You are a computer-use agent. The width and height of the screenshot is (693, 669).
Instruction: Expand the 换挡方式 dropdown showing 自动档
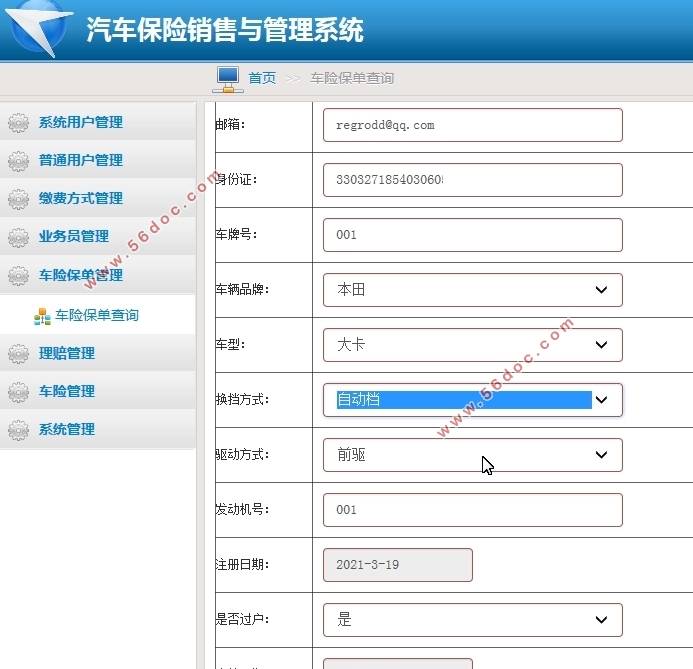click(x=472, y=400)
